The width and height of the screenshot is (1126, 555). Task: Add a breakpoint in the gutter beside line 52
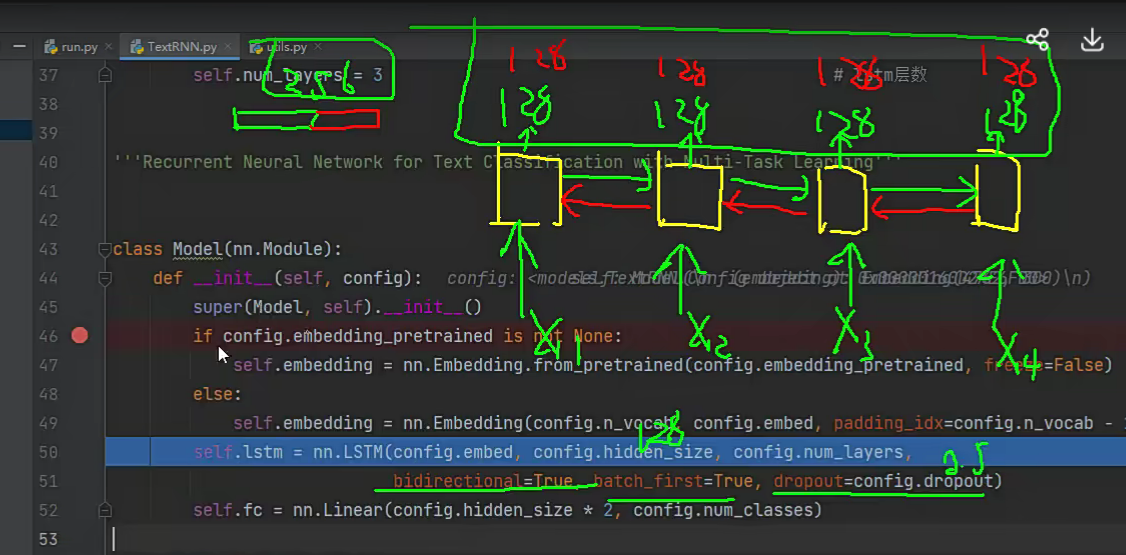click(x=80, y=510)
